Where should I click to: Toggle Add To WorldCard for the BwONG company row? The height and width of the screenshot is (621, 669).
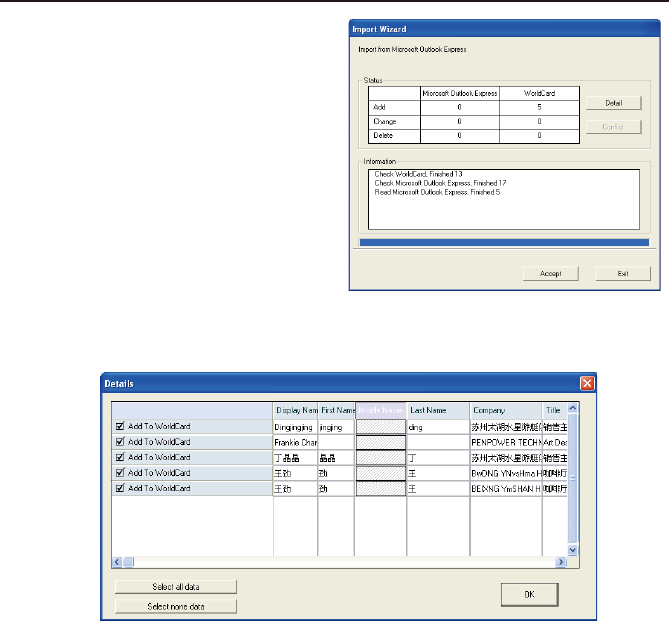[x=120, y=473]
